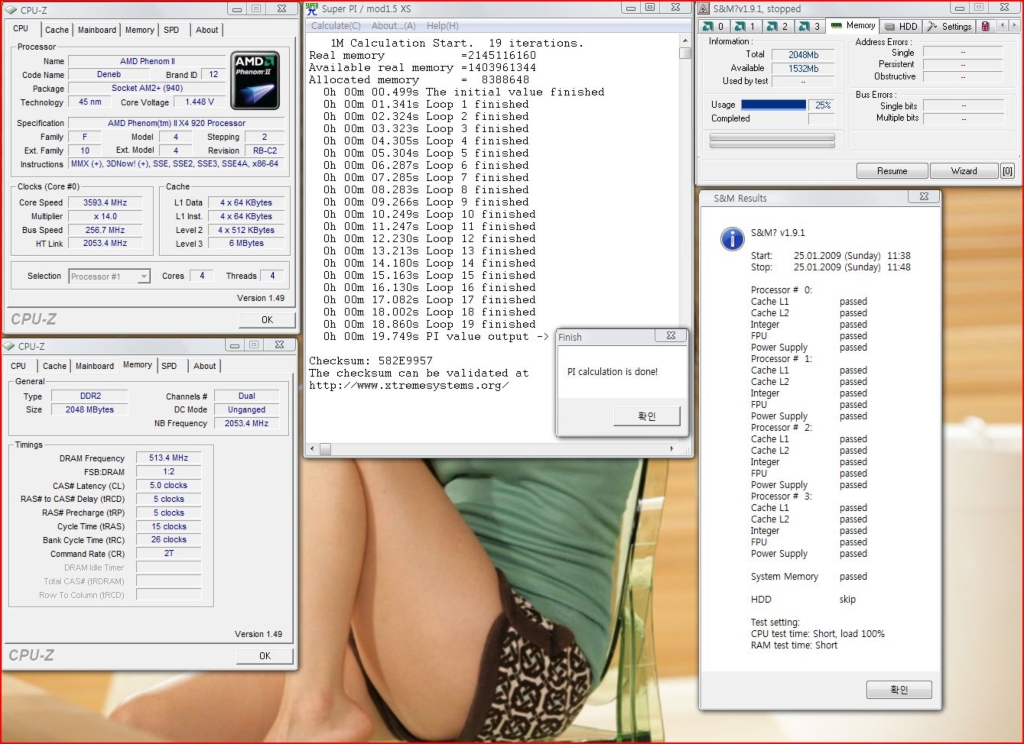Click the Core Voltage value 1.448 V
This screenshot has width=1024, height=744.
(x=199, y=102)
